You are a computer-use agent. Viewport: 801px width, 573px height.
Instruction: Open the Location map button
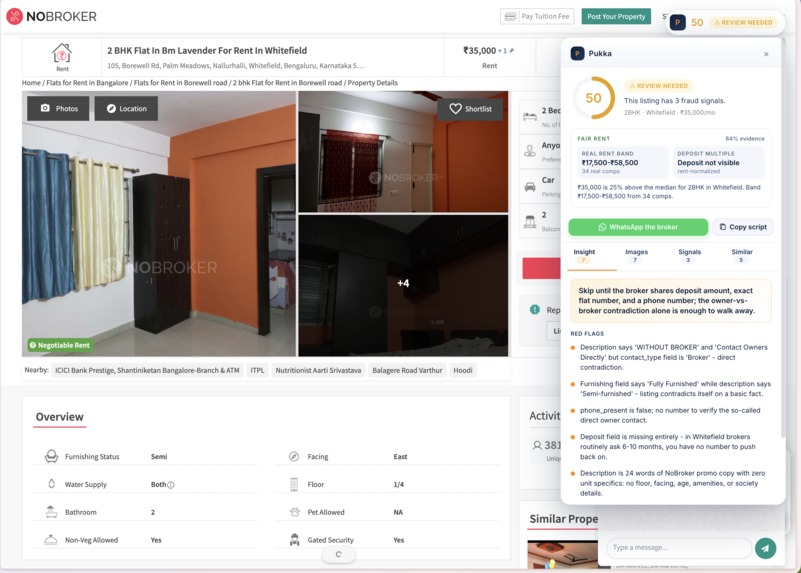(126, 108)
